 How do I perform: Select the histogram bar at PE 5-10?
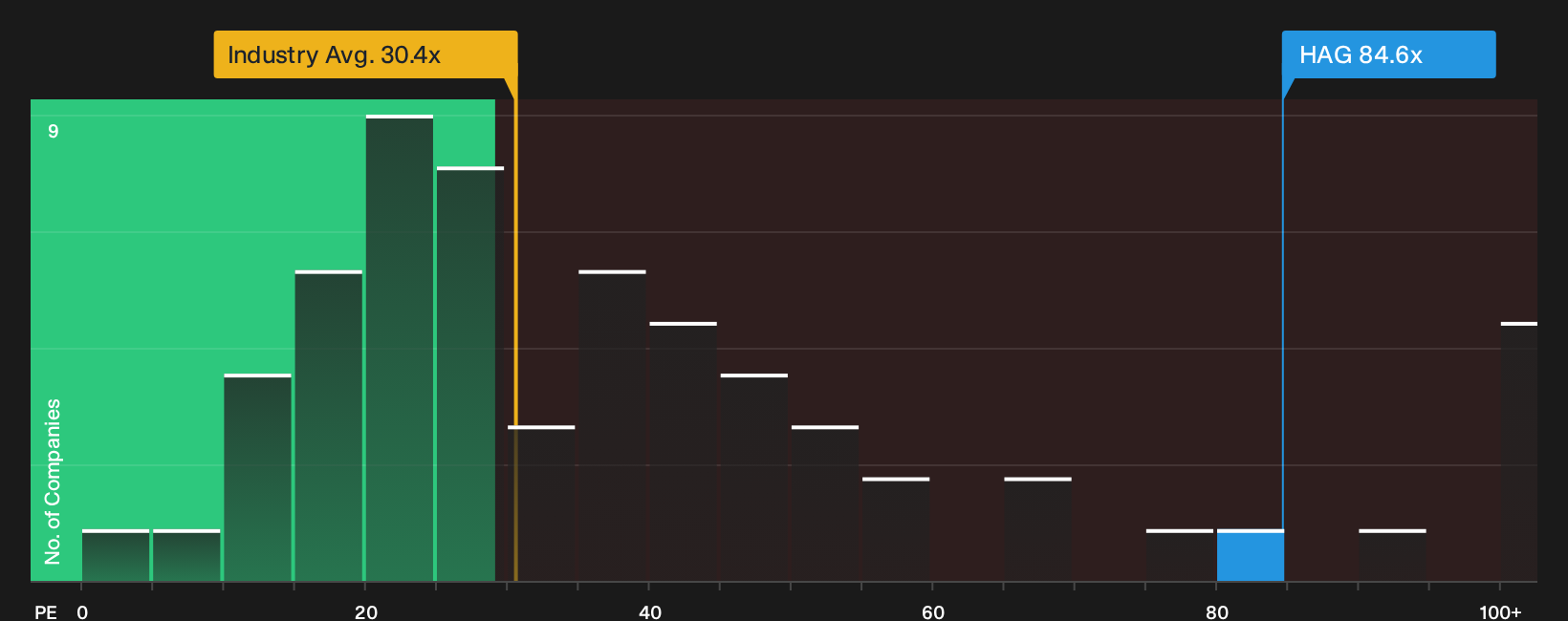pyautogui.click(x=186, y=556)
